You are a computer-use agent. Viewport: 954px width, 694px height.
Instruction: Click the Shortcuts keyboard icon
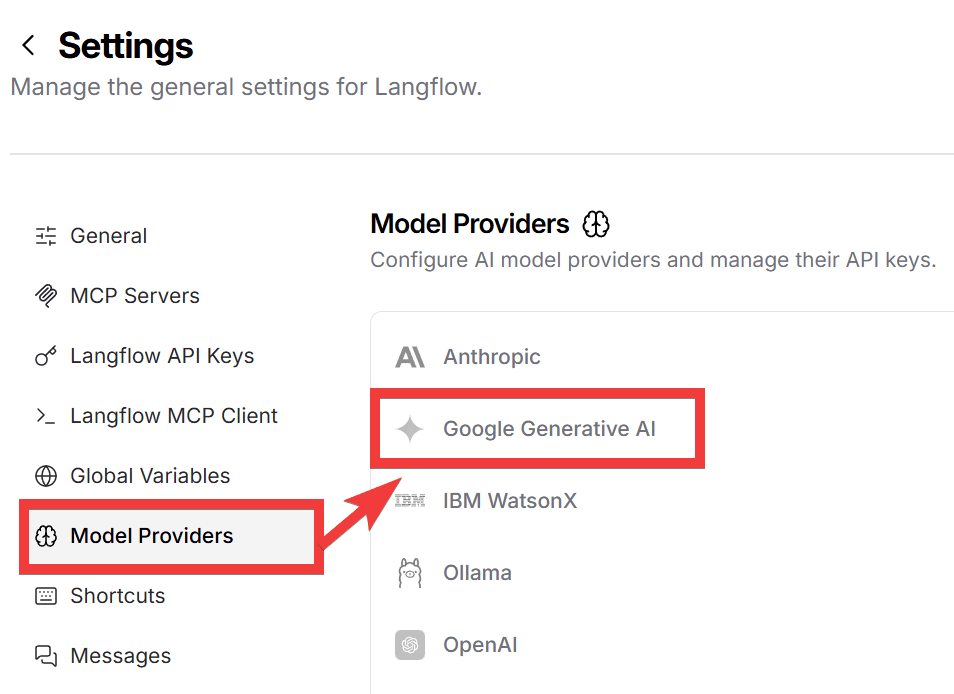pos(46,596)
